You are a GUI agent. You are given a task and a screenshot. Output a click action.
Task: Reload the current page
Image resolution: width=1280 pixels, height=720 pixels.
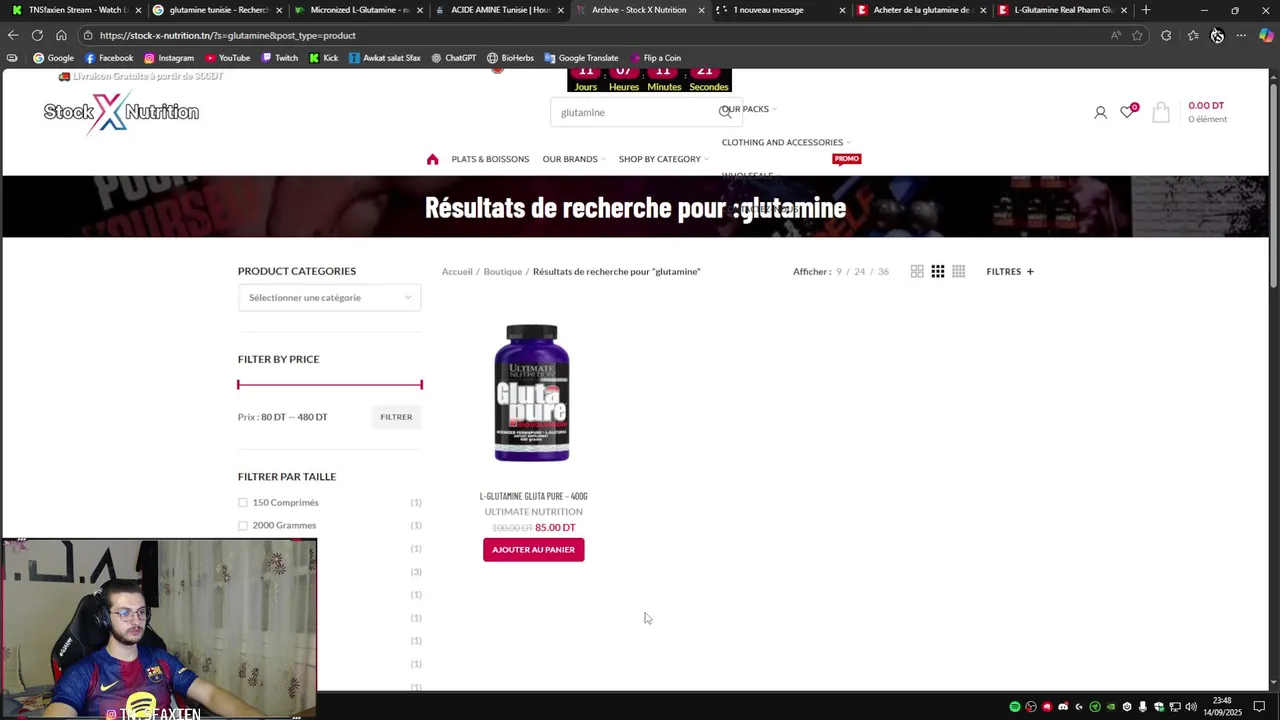point(37,35)
